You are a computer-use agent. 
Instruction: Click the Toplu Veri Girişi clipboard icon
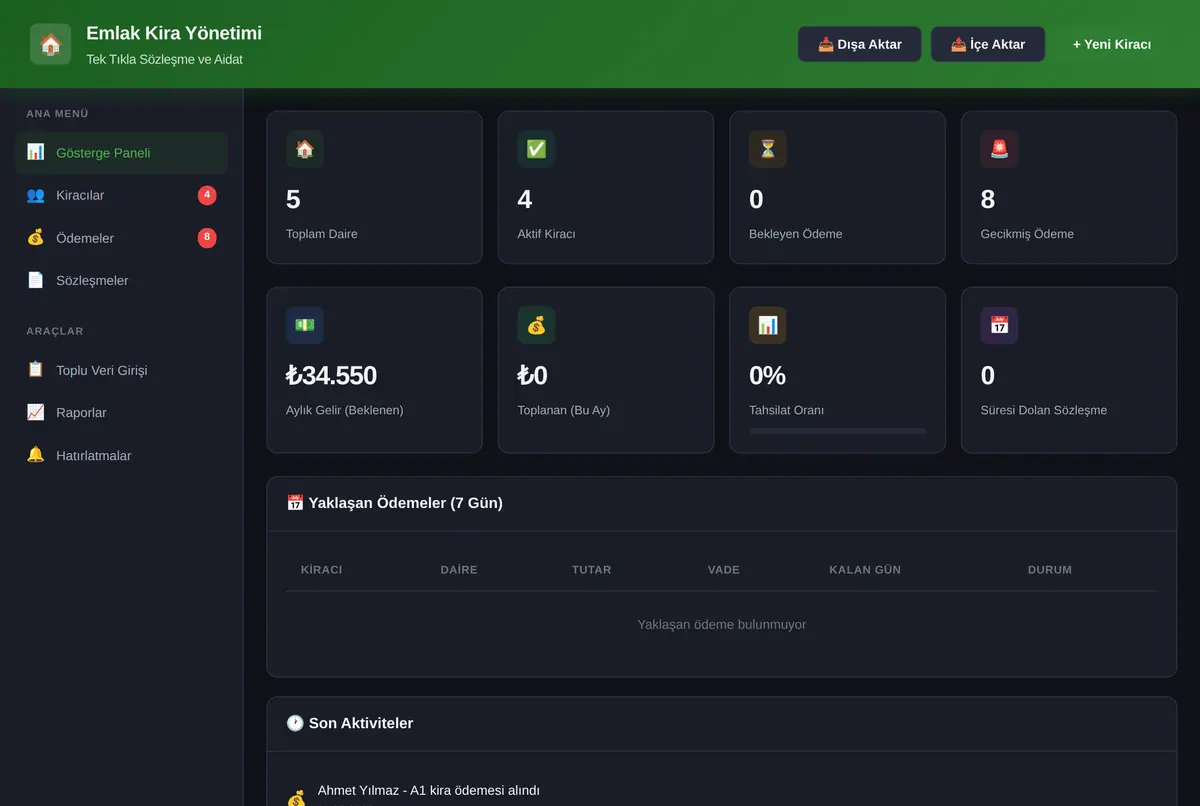[x=36, y=370]
